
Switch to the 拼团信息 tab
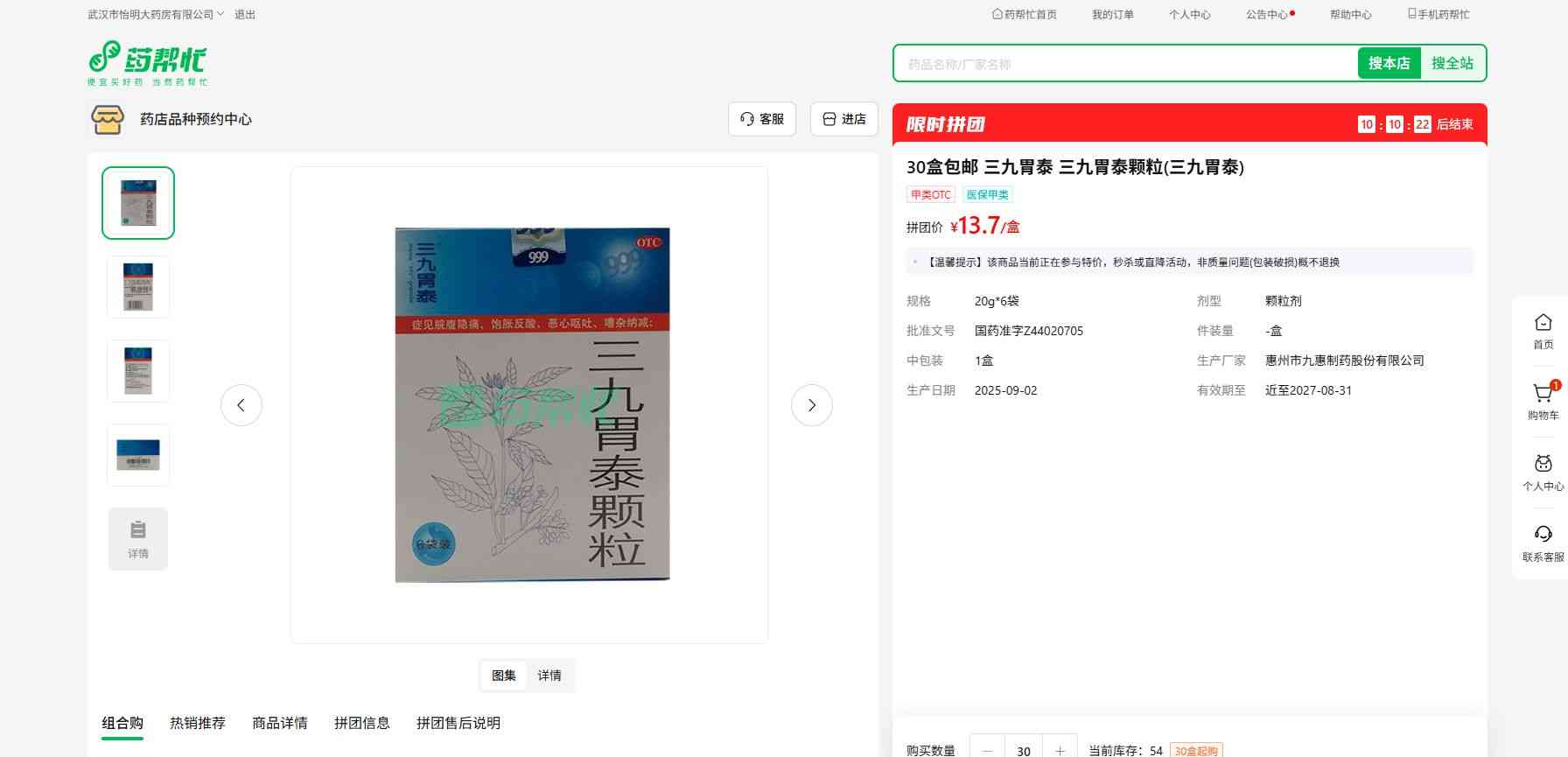[362, 723]
